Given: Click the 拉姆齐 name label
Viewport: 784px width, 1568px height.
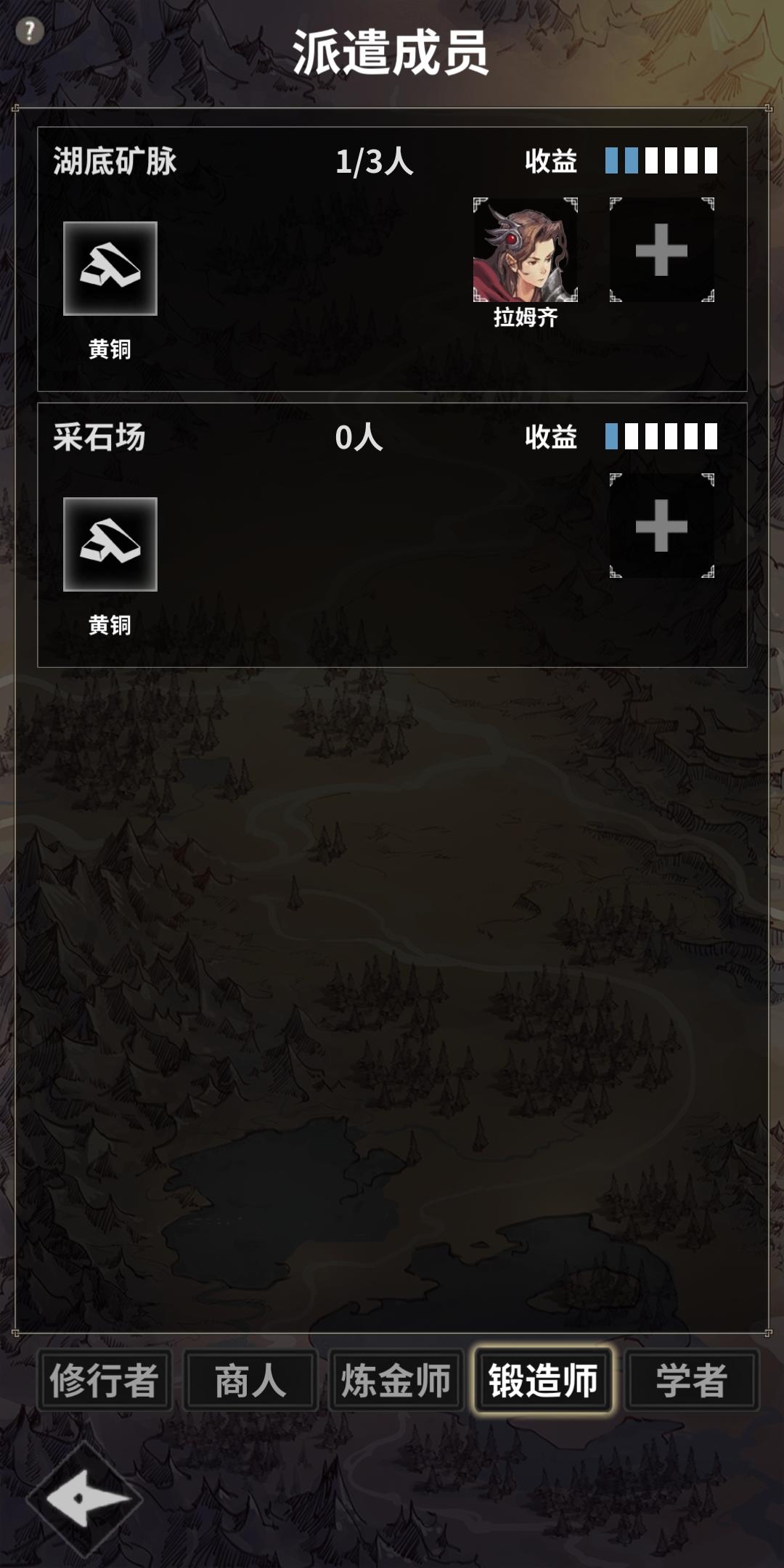Looking at the screenshot, I should [526, 317].
